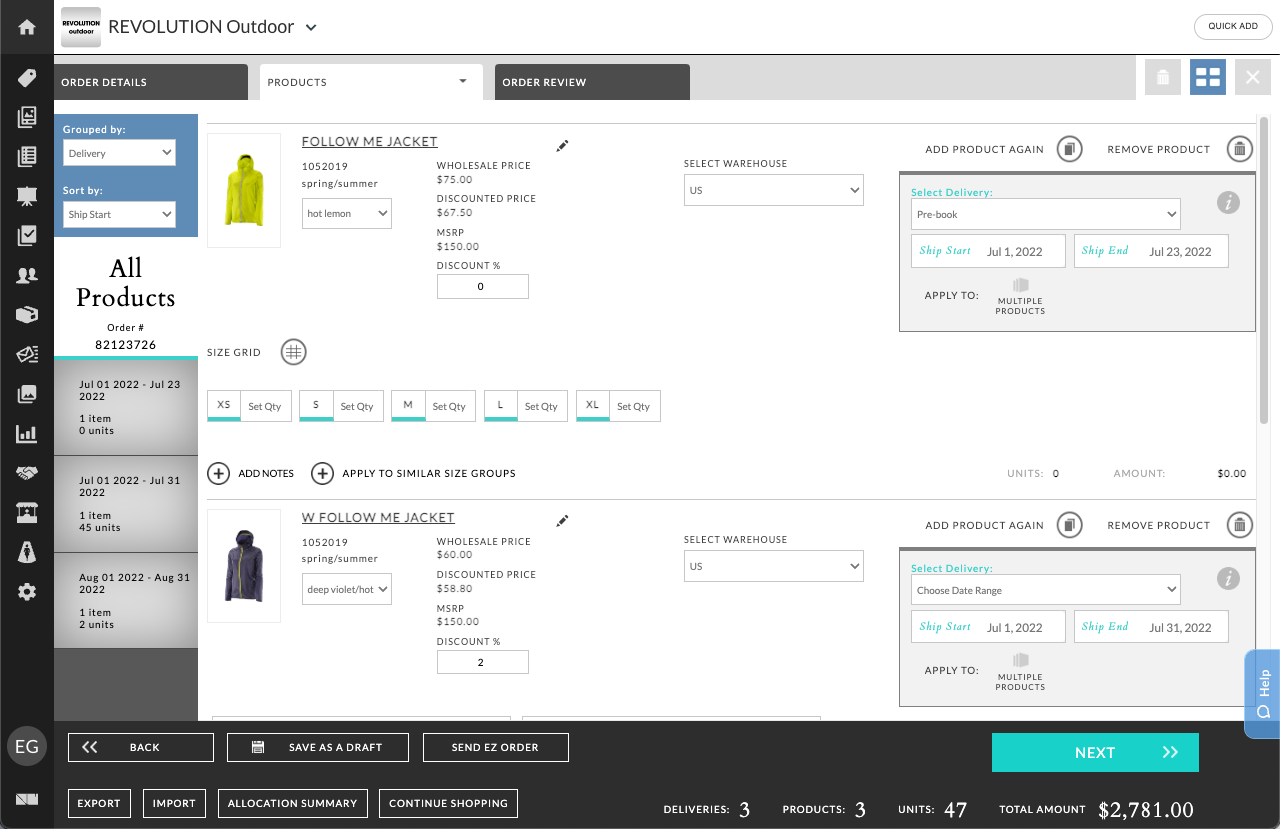Open the people/customers sidebar icon
1280x829 pixels.
pos(27,276)
